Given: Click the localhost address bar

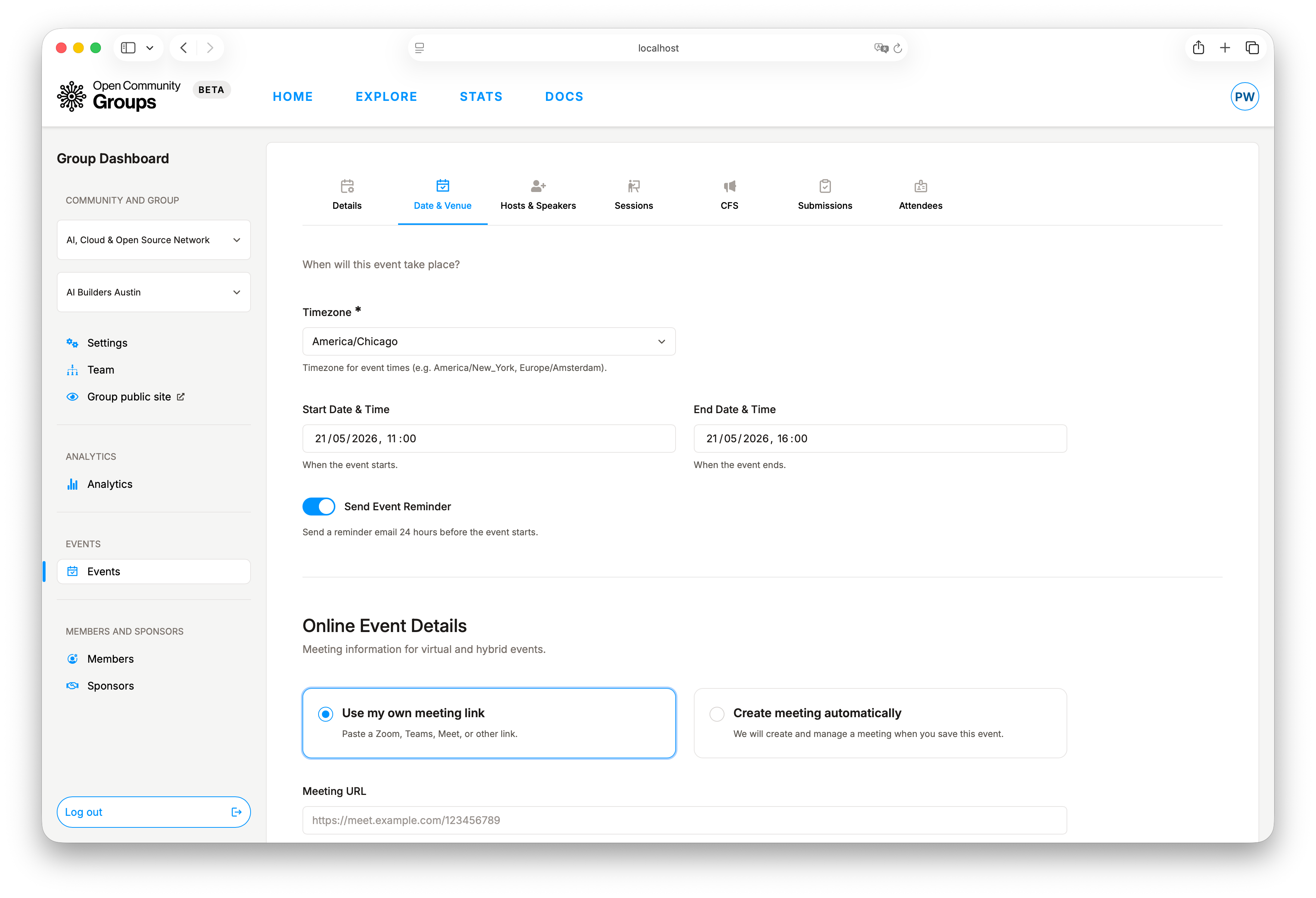Looking at the screenshot, I should pyautogui.click(x=658, y=48).
